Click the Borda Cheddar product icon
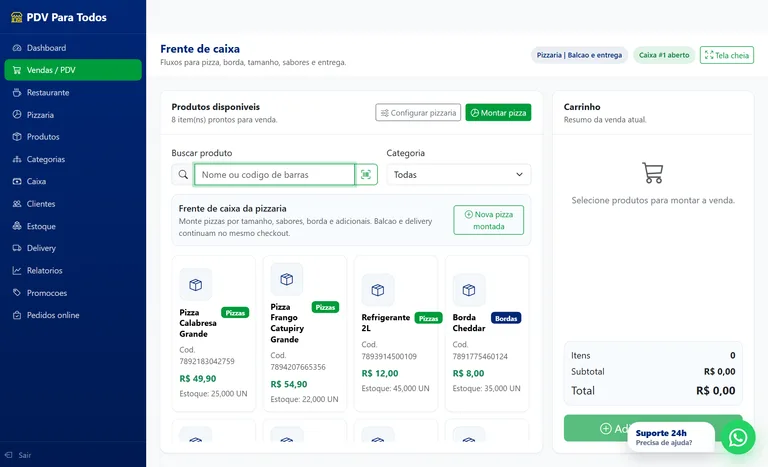The height and width of the screenshot is (467, 768). (469, 290)
